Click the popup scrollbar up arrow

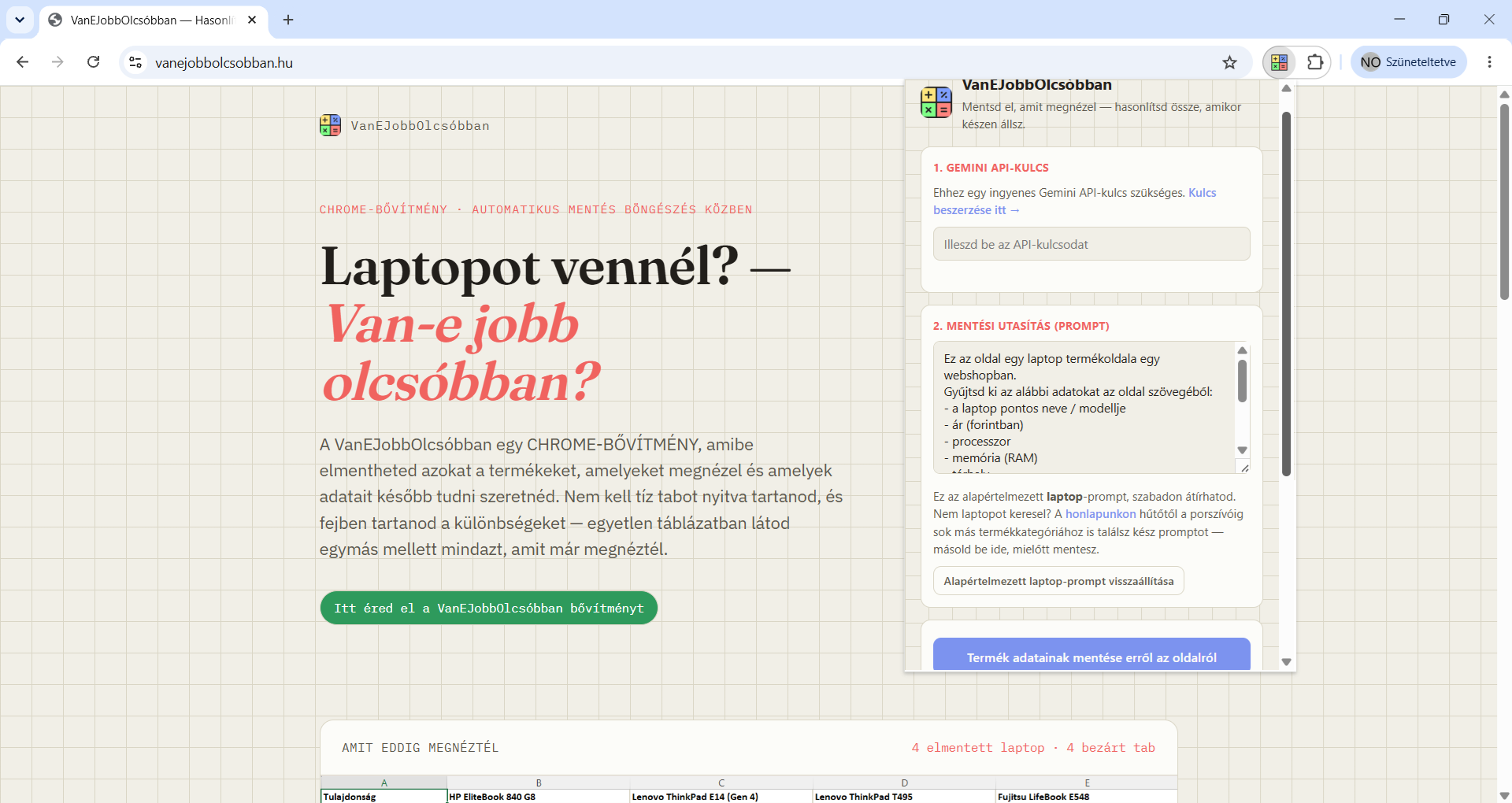click(1286, 88)
